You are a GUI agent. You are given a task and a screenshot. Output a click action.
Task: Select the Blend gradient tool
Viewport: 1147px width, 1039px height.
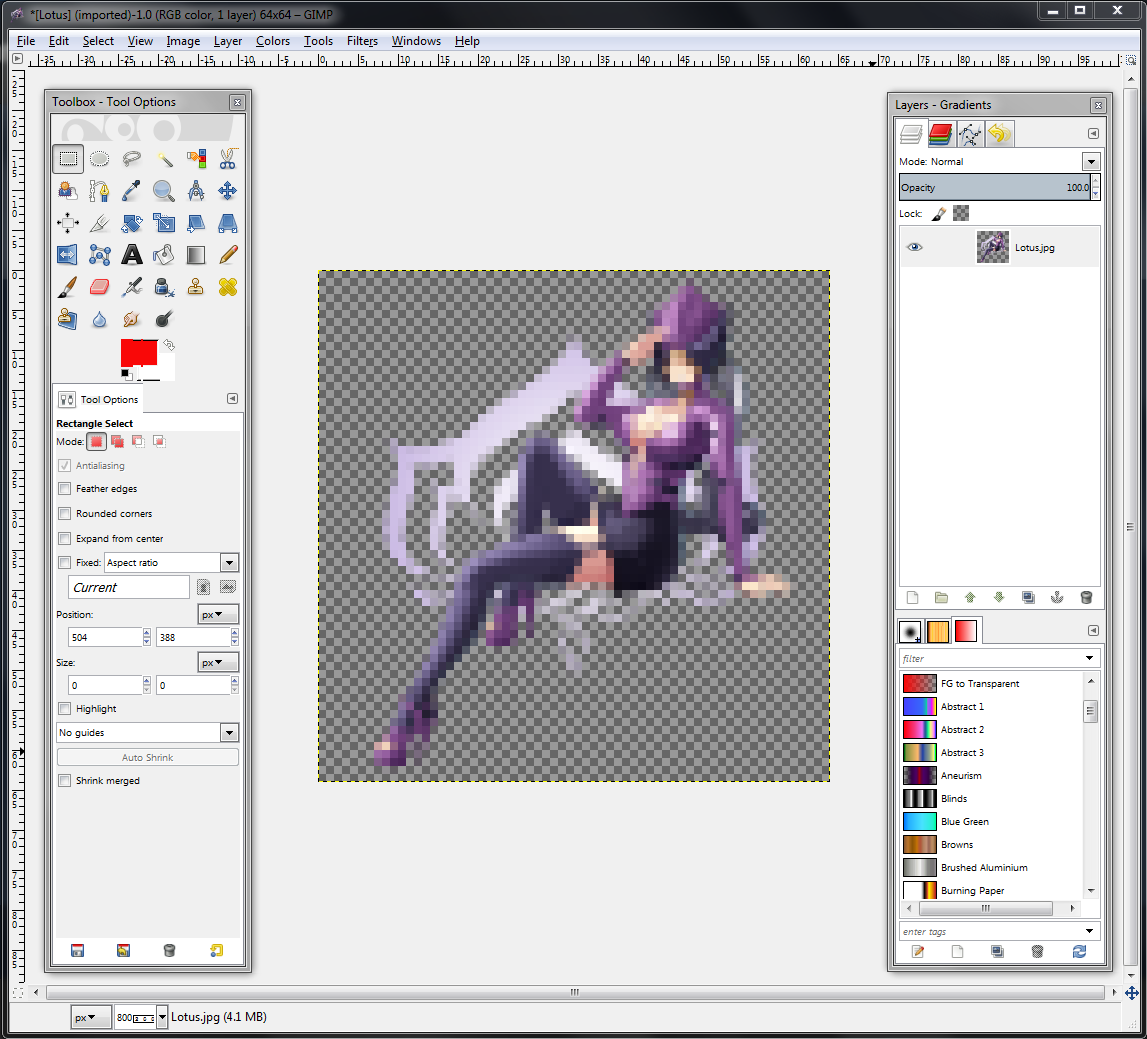click(x=196, y=255)
